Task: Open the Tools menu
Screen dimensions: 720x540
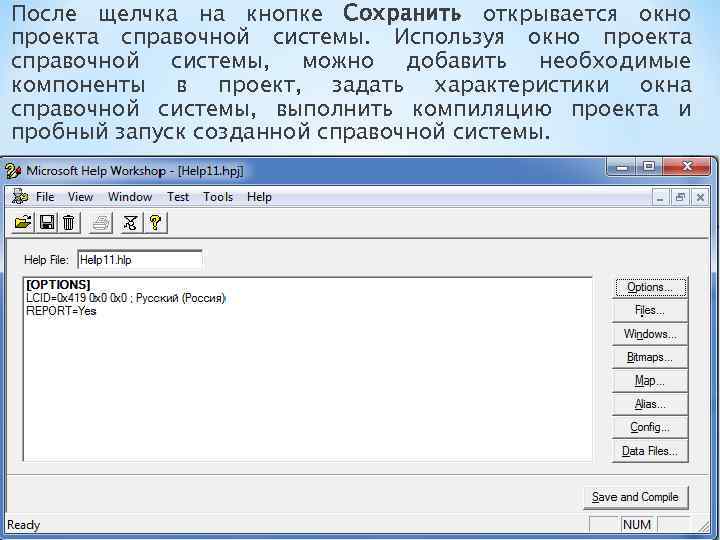Action: [218, 197]
